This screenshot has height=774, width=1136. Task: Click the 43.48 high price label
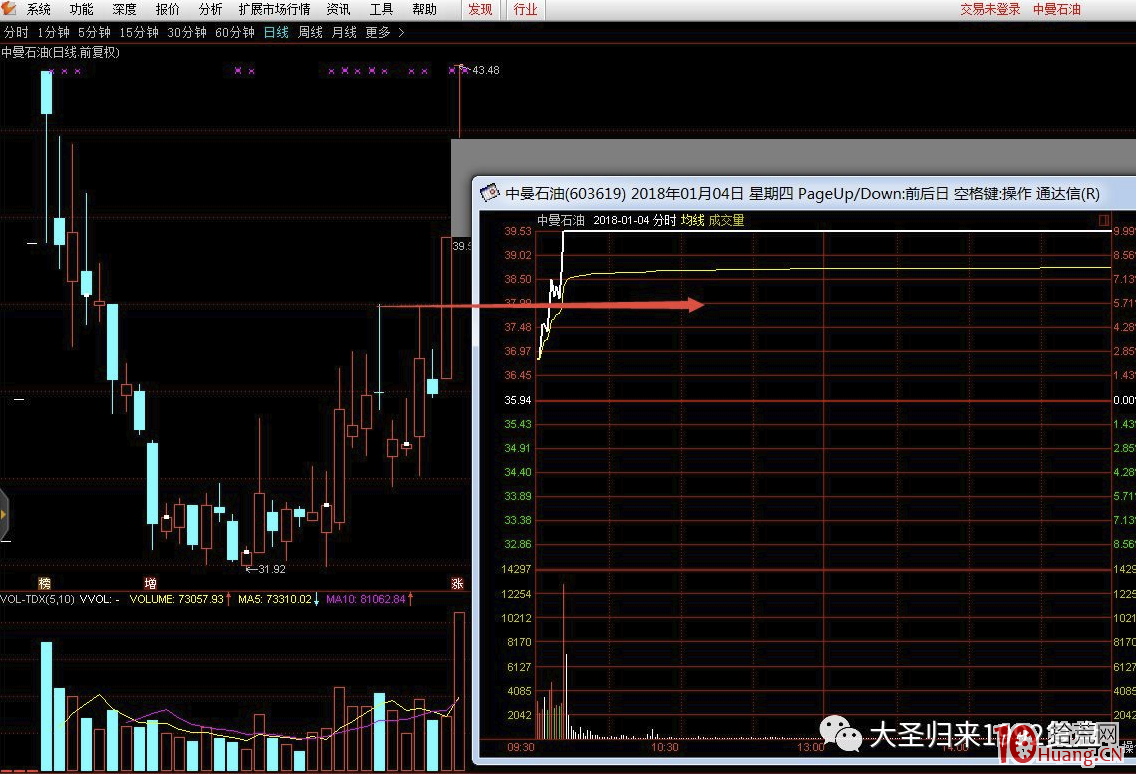tap(485, 70)
